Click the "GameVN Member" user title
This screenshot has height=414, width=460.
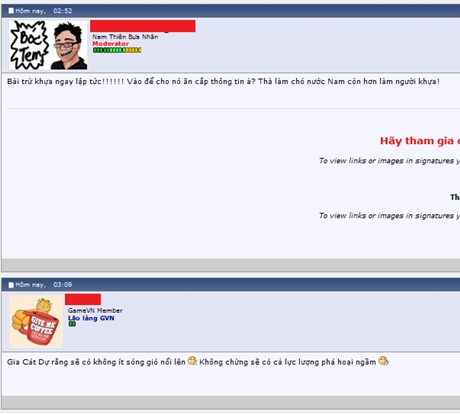(x=95, y=310)
